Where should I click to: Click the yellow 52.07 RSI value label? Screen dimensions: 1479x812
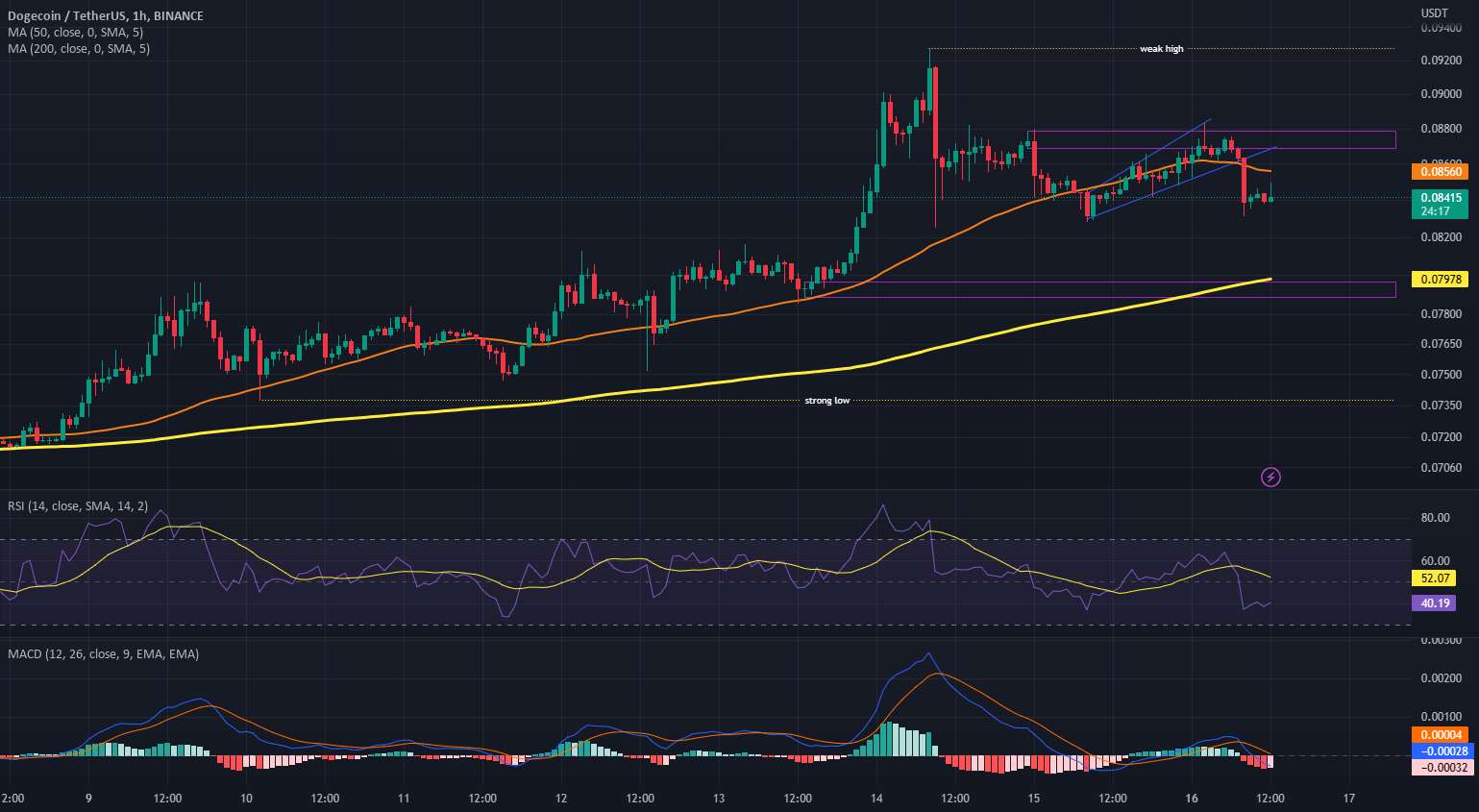(x=1434, y=578)
